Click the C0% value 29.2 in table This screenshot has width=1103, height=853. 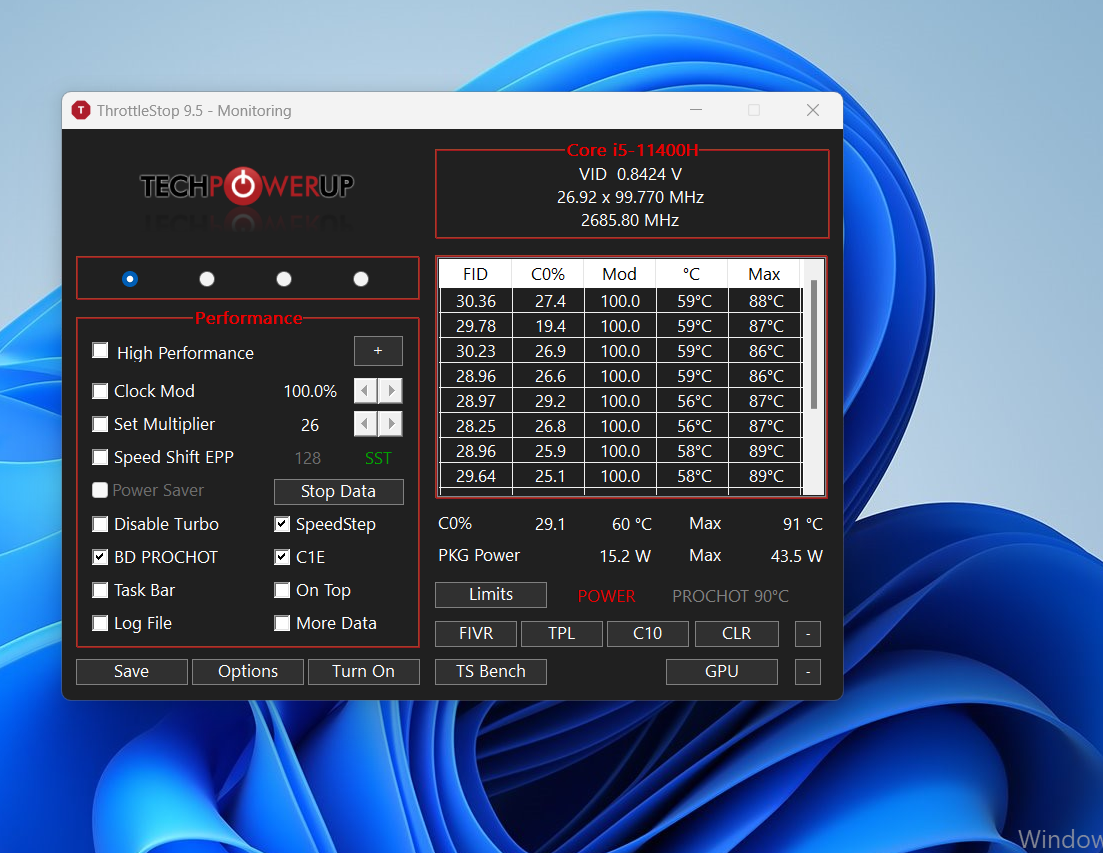[x=550, y=402]
